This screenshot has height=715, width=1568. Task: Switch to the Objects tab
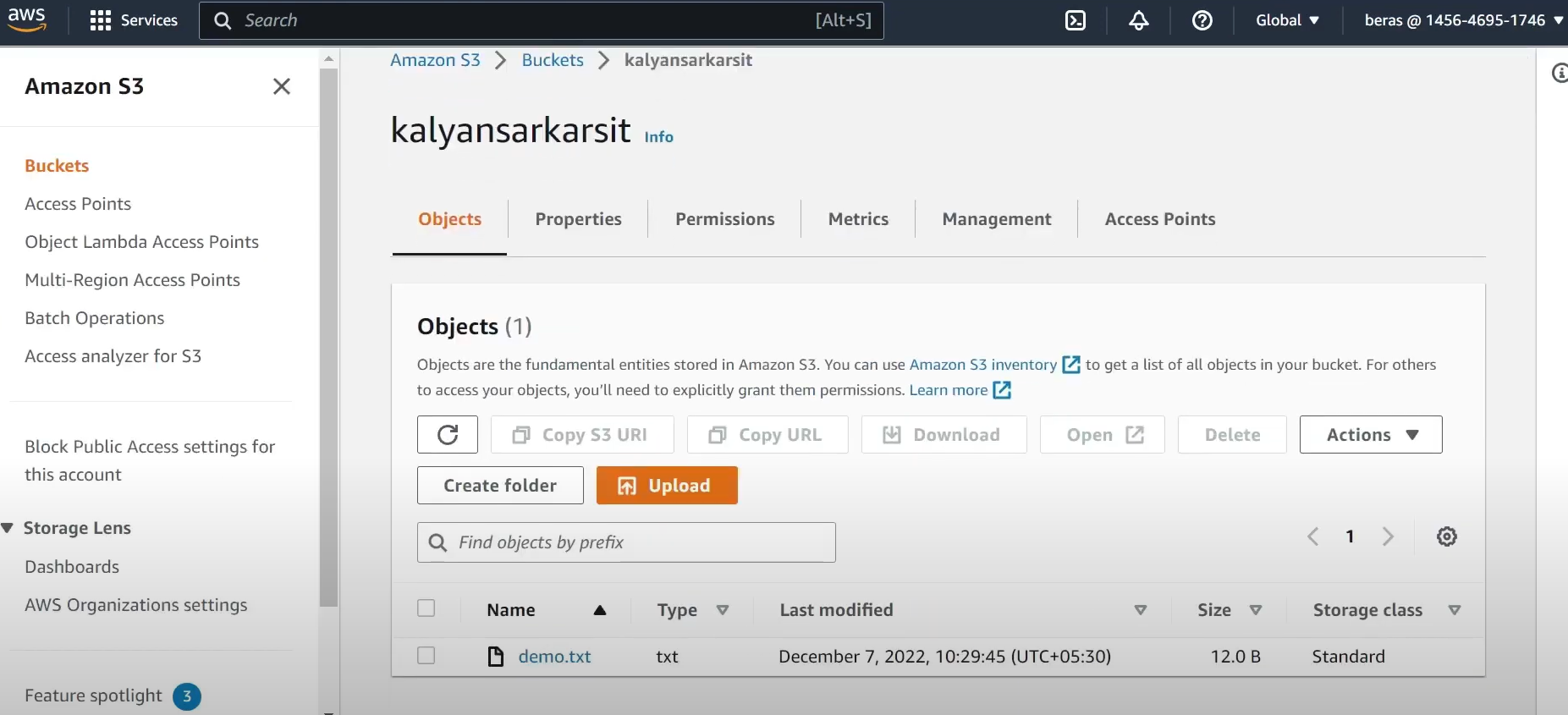pos(449,219)
